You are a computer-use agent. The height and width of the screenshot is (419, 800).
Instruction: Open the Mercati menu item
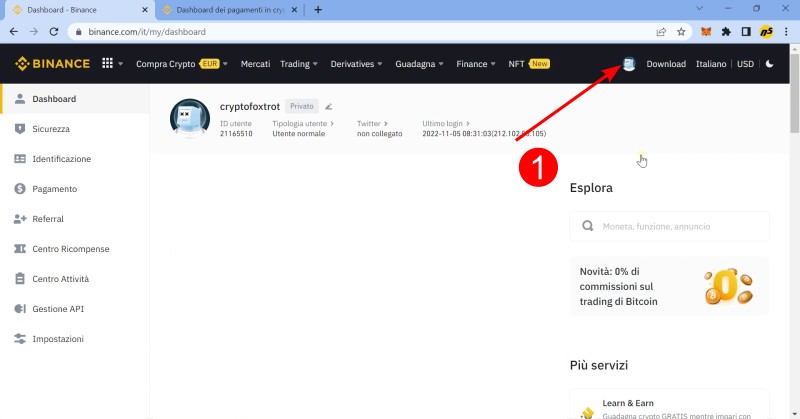click(255, 64)
